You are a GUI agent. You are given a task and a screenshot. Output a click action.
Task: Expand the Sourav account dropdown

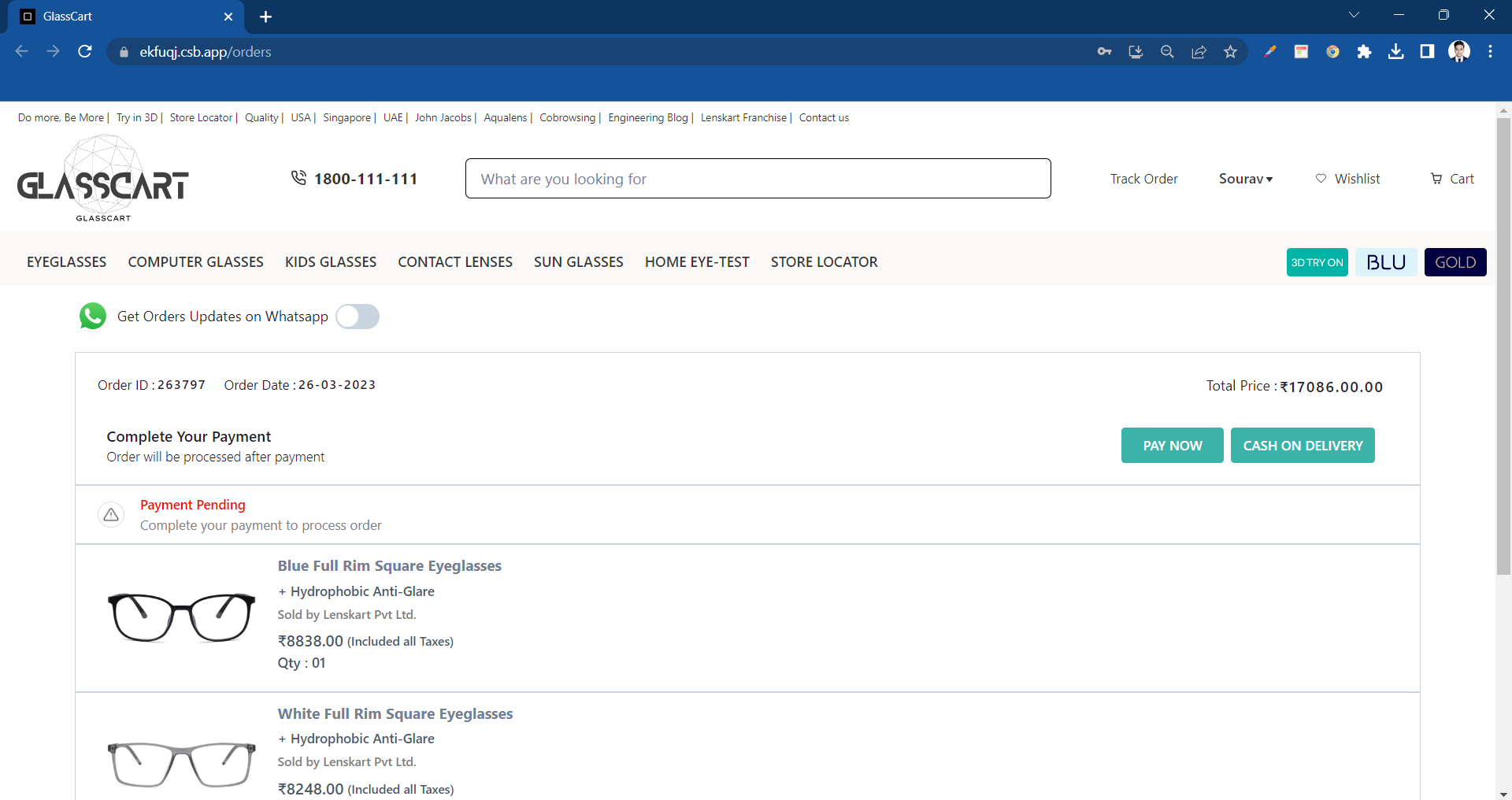(x=1246, y=179)
